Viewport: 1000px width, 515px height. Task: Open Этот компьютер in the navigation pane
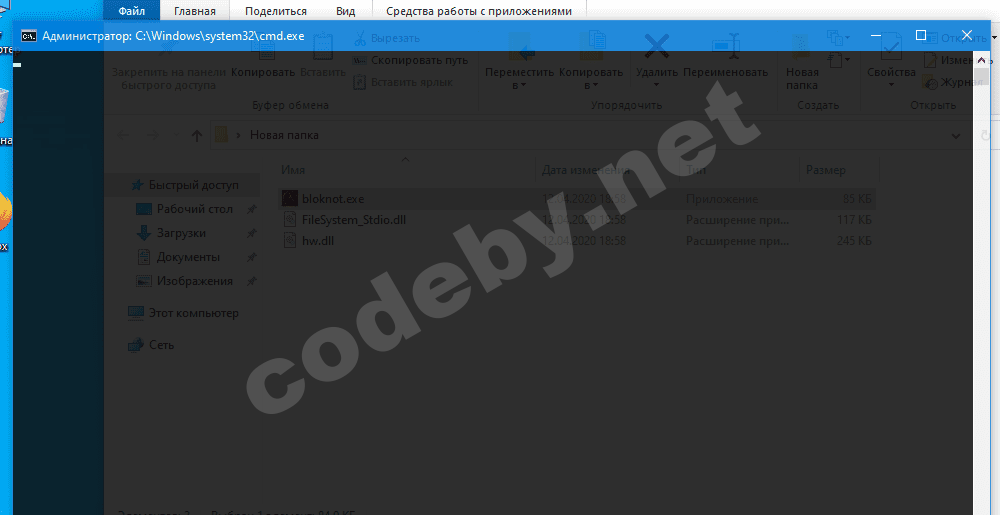pos(183,313)
